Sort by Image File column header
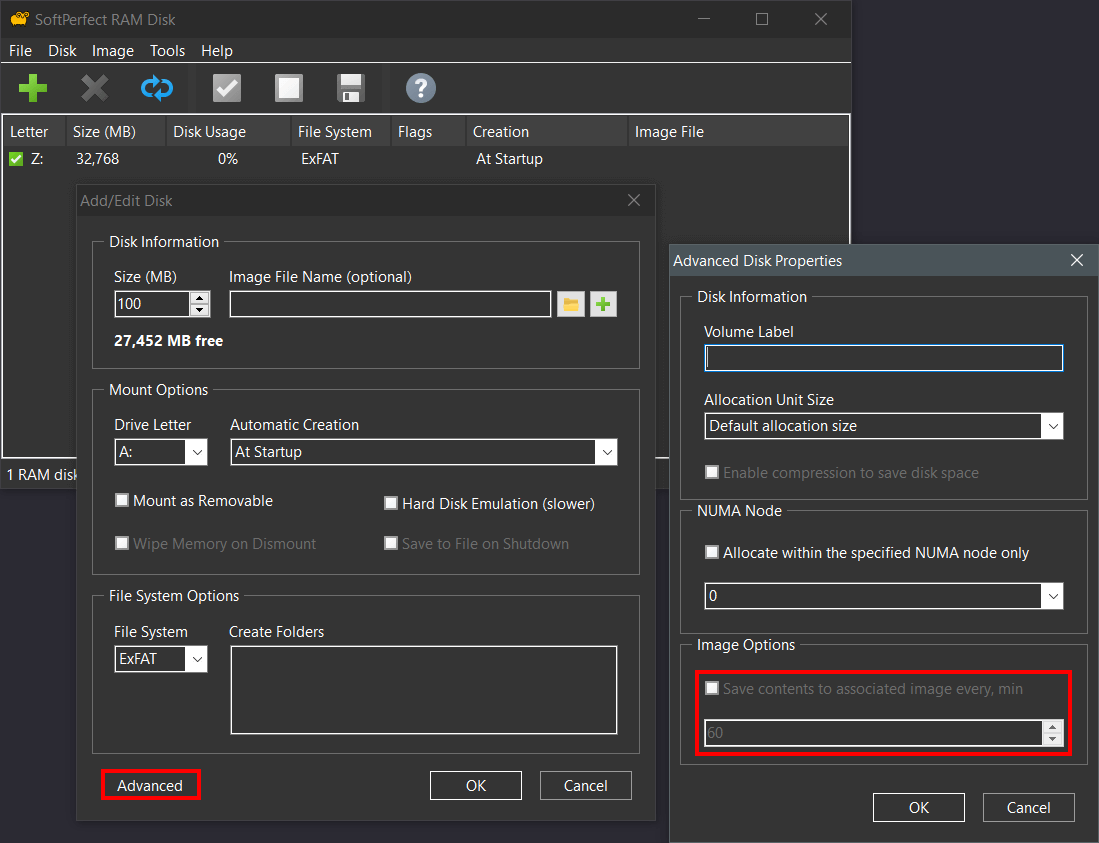The image size is (1099, 843). [x=739, y=132]
